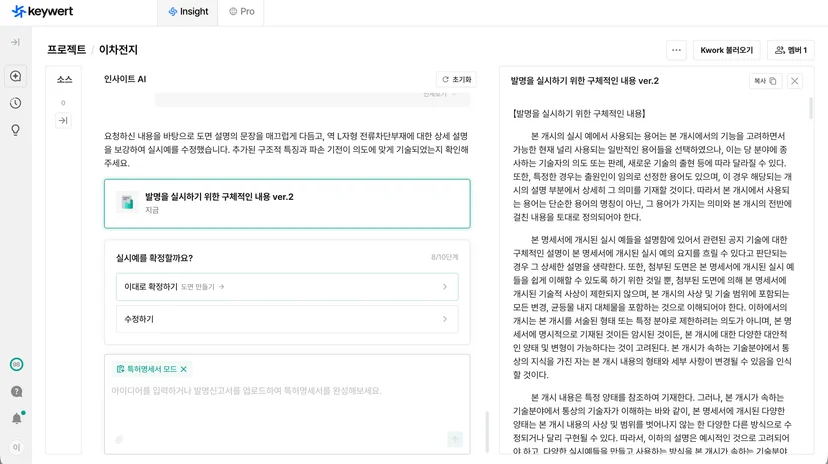The height and width of the screenshot is (464, 828).
Task: Switch to the Insight tab
Action: tap(188, 12)
